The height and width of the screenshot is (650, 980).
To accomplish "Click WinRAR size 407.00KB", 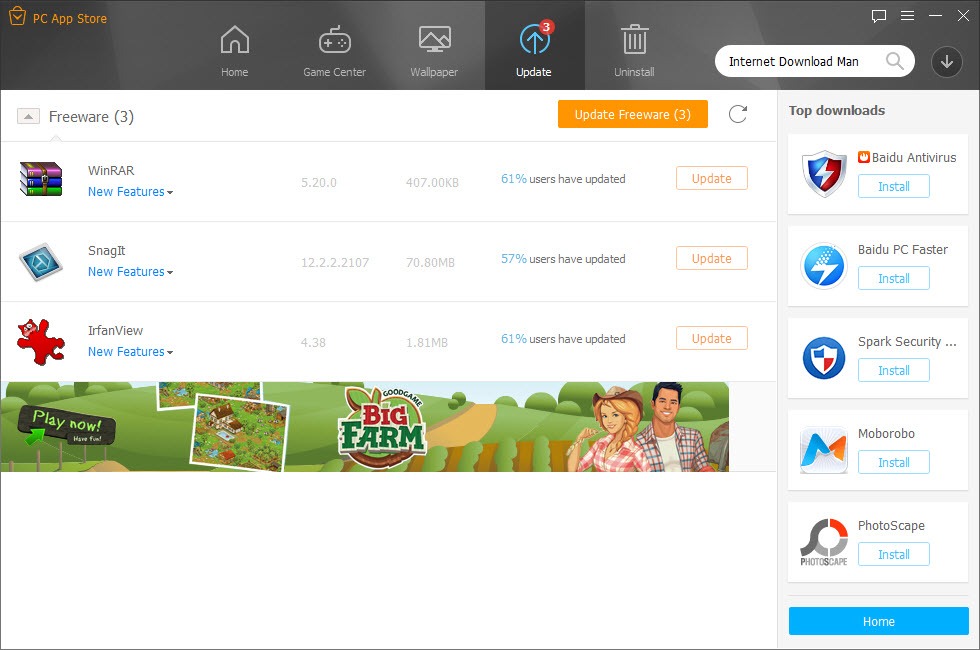I will (x=432, y=182).
